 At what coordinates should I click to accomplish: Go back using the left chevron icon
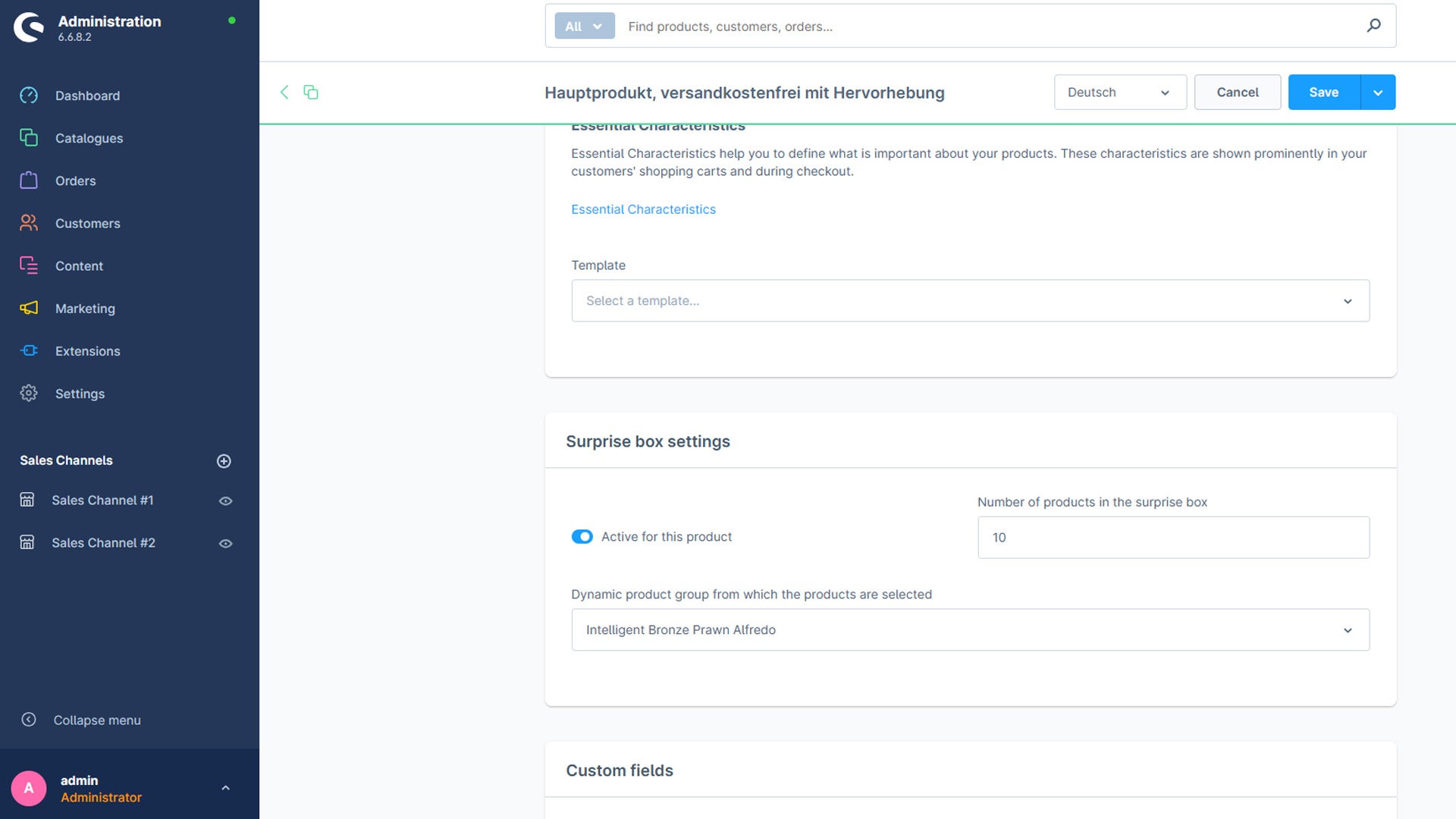point(284,93)
